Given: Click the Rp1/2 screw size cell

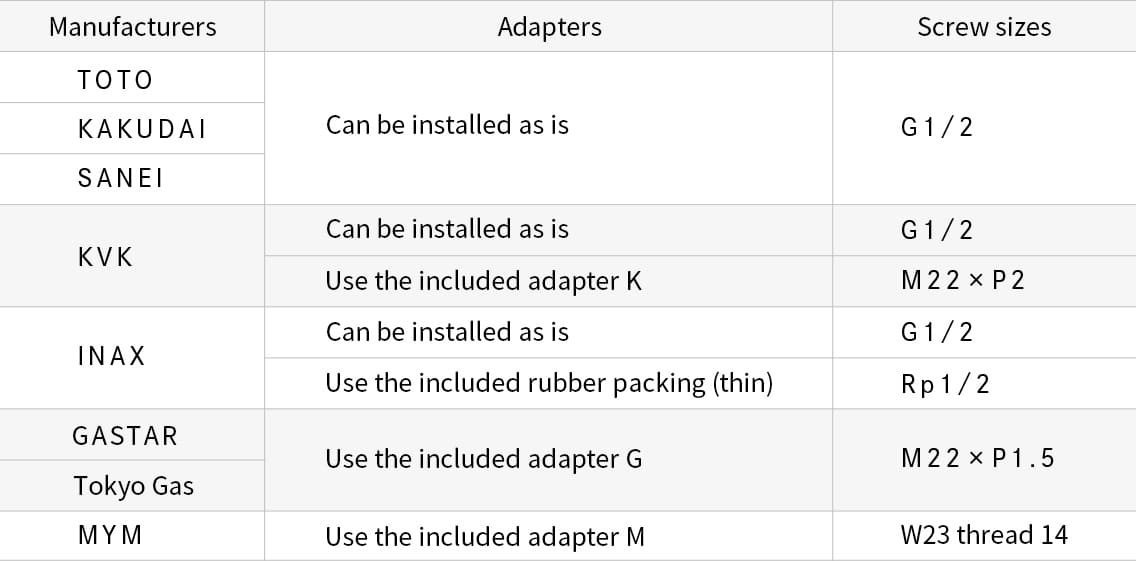Looking at the screenshot, I should coord(984,383).
